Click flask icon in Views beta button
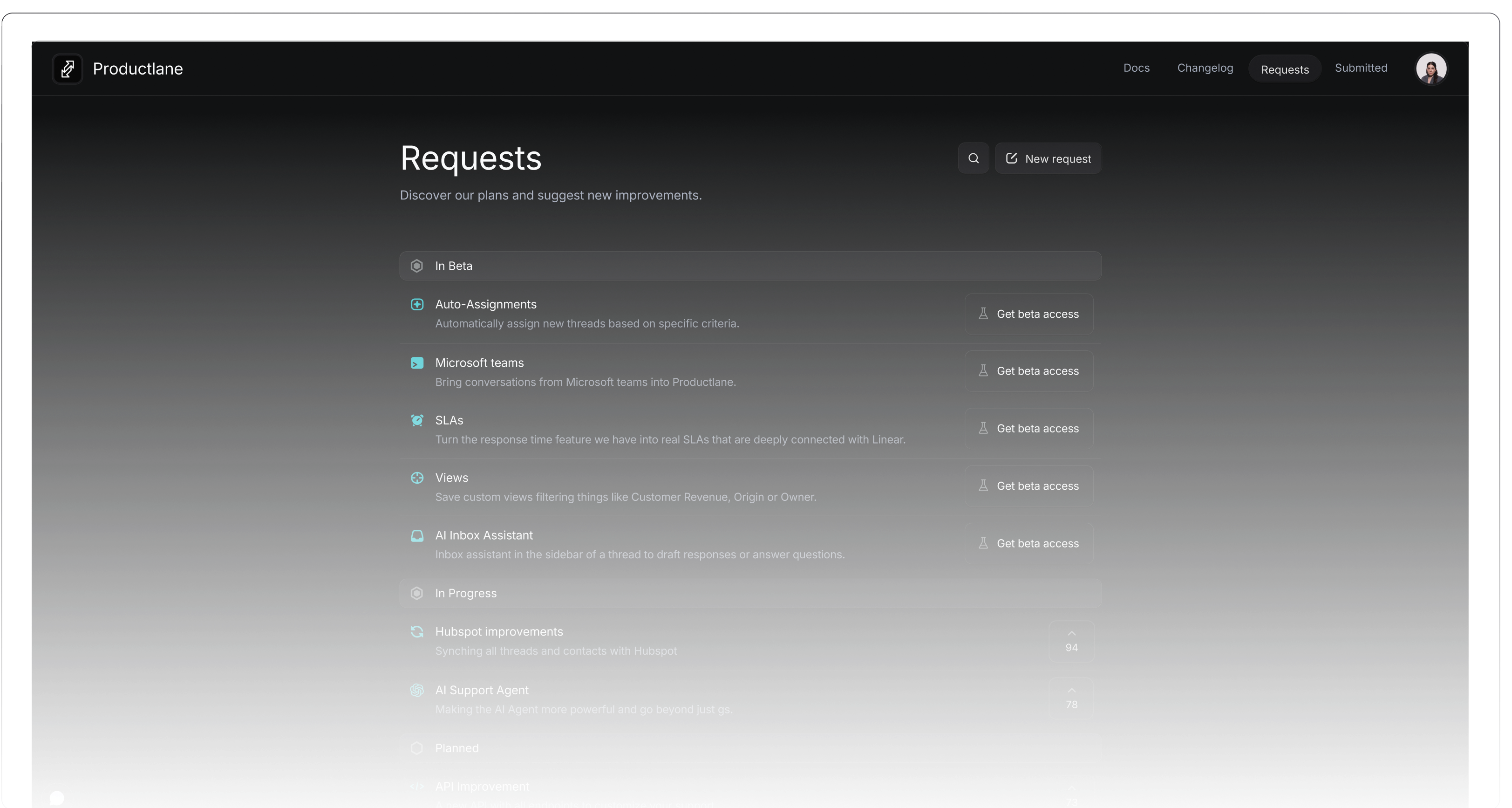Image resolution: width=1512 pixels, height=808 pixels. click(983, 486)
